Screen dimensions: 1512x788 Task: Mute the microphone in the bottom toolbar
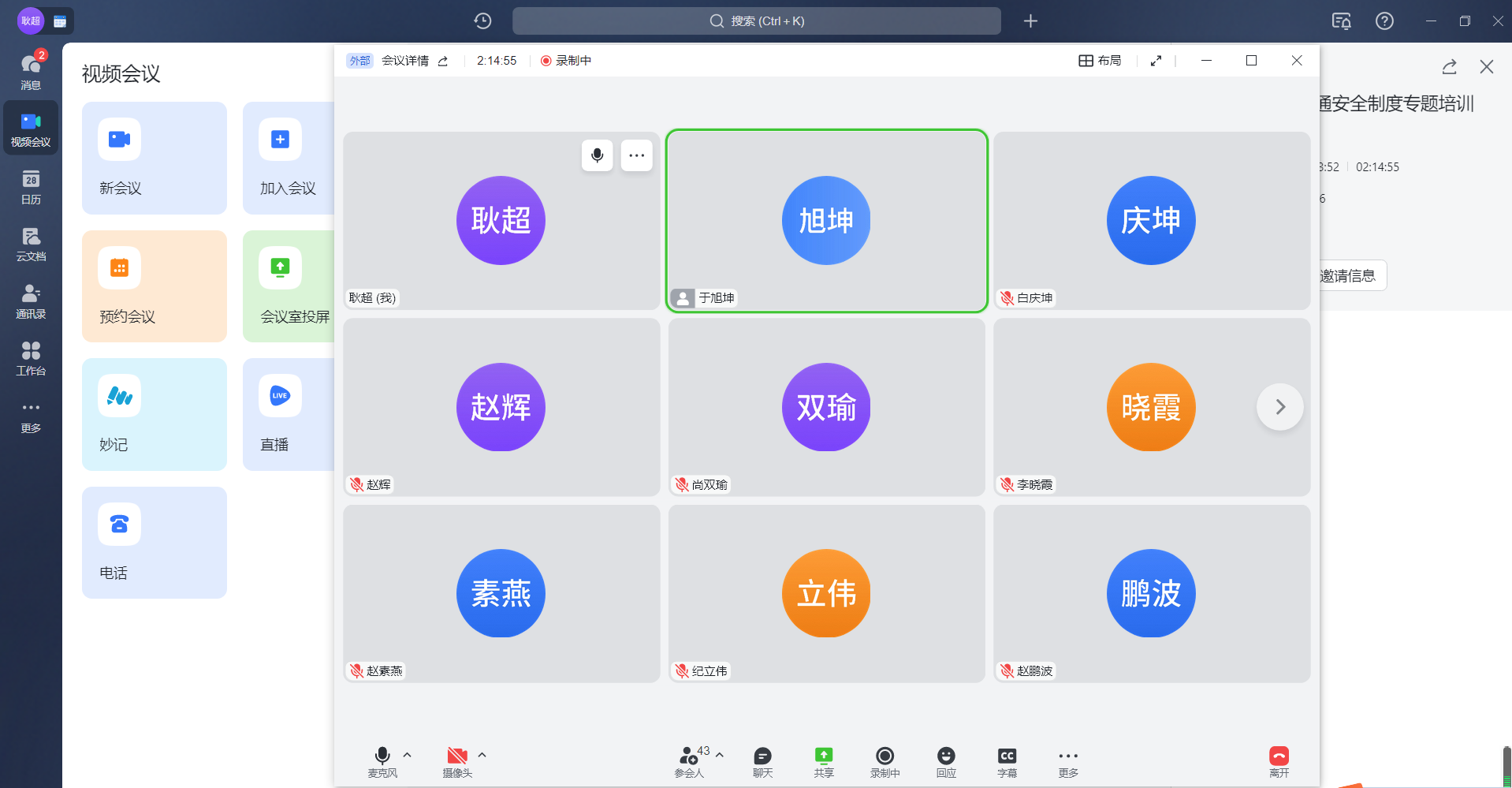tap(382, 761)
